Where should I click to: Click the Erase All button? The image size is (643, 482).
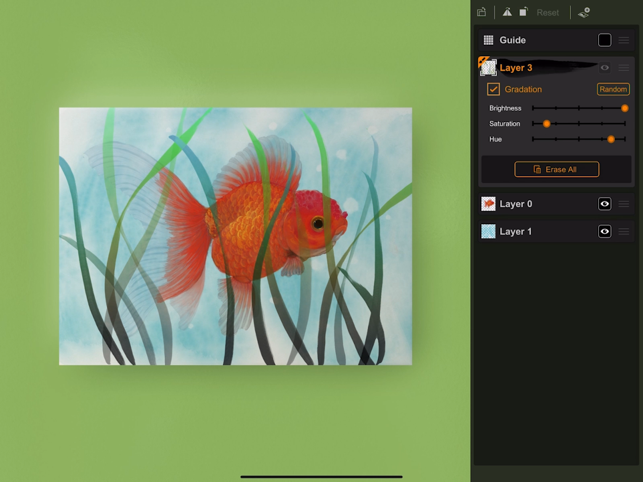[556, 169]
